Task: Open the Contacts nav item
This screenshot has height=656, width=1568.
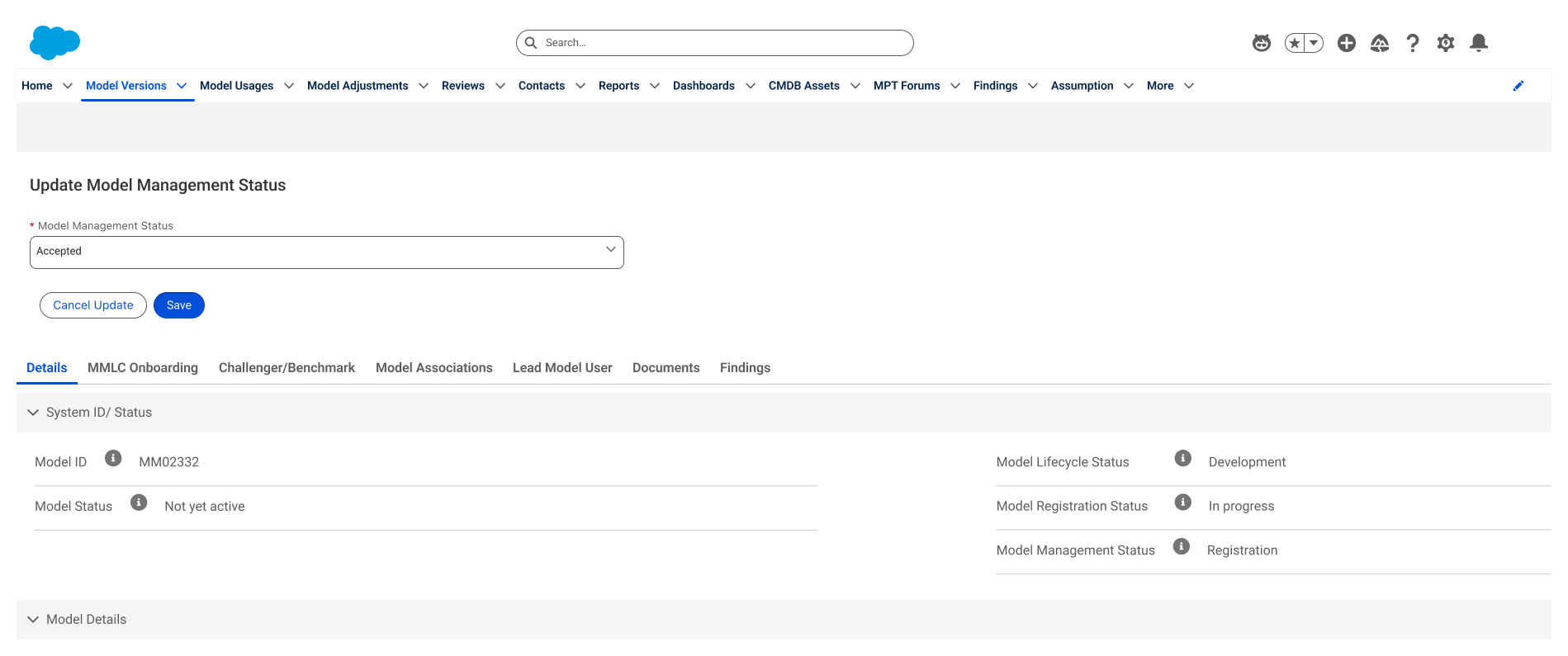Action: pos(542,86)
